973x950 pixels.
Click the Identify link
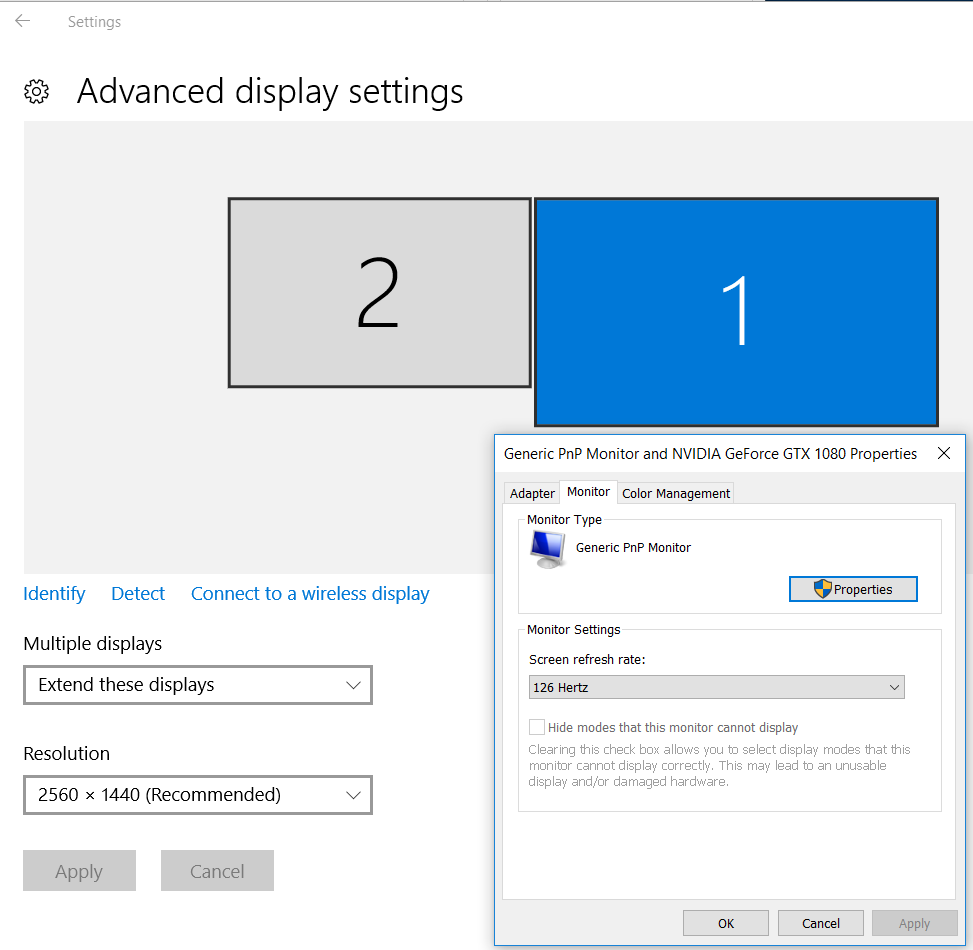tap(54, 593)
